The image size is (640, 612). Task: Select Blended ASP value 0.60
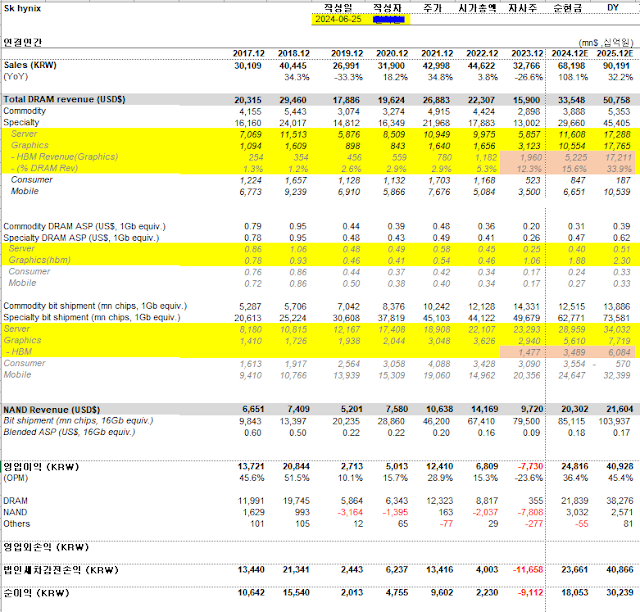click(253, 433)
